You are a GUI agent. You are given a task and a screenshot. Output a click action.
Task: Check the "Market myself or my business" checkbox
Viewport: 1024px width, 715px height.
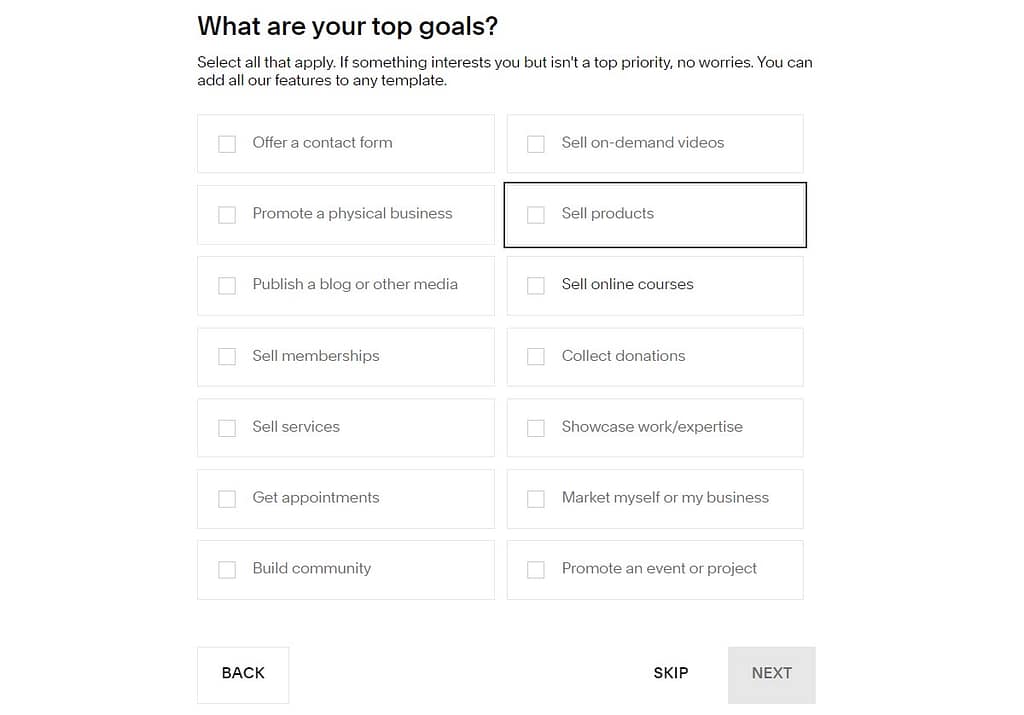(536, 499)
